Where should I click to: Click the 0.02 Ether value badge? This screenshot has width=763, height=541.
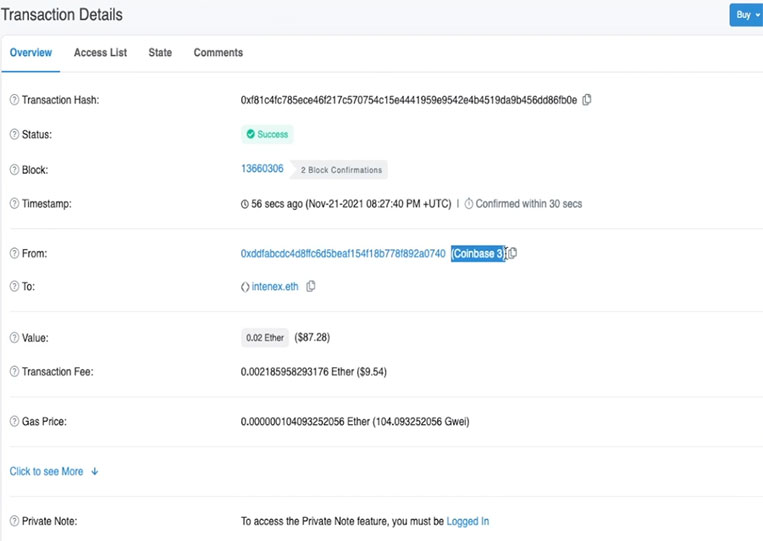point(265,338)
